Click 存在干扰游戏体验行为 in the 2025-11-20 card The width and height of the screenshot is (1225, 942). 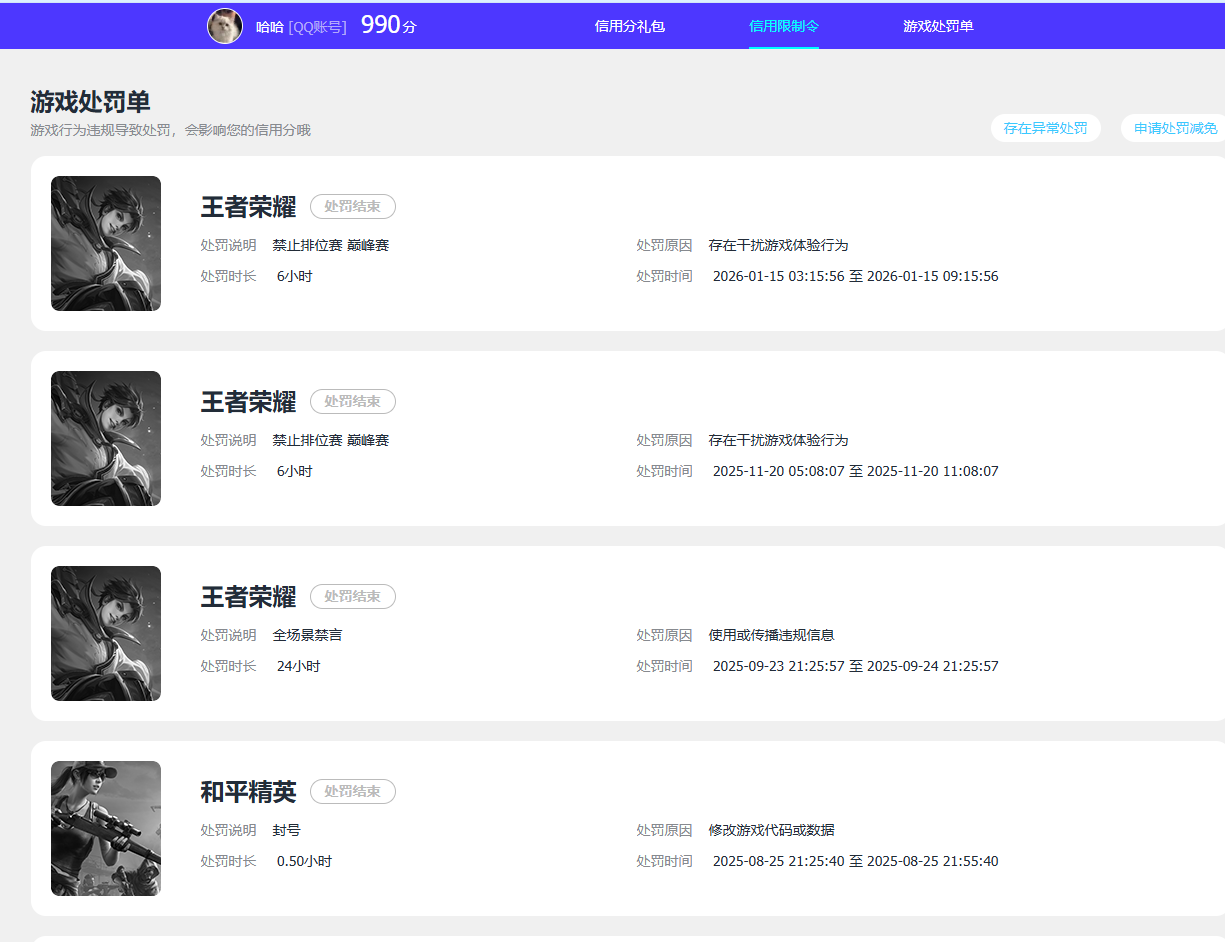778,440
